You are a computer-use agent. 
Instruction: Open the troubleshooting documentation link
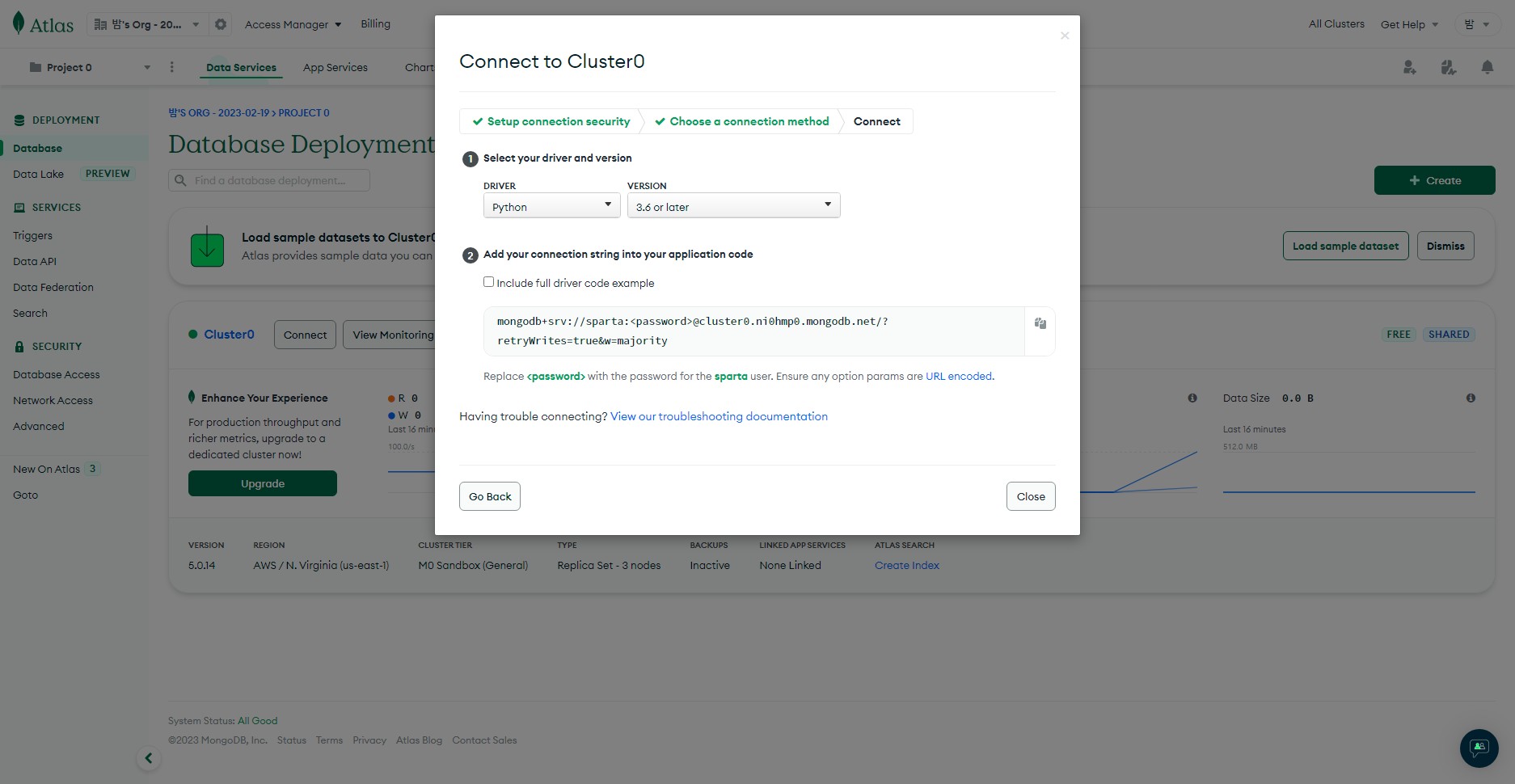pyautogui.click(x=719, y=416)
